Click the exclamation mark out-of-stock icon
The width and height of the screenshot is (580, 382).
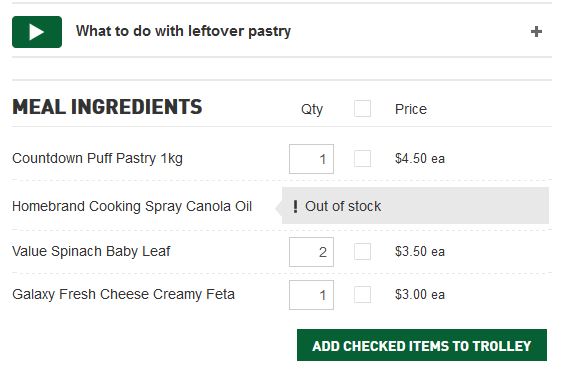point(295,206)
